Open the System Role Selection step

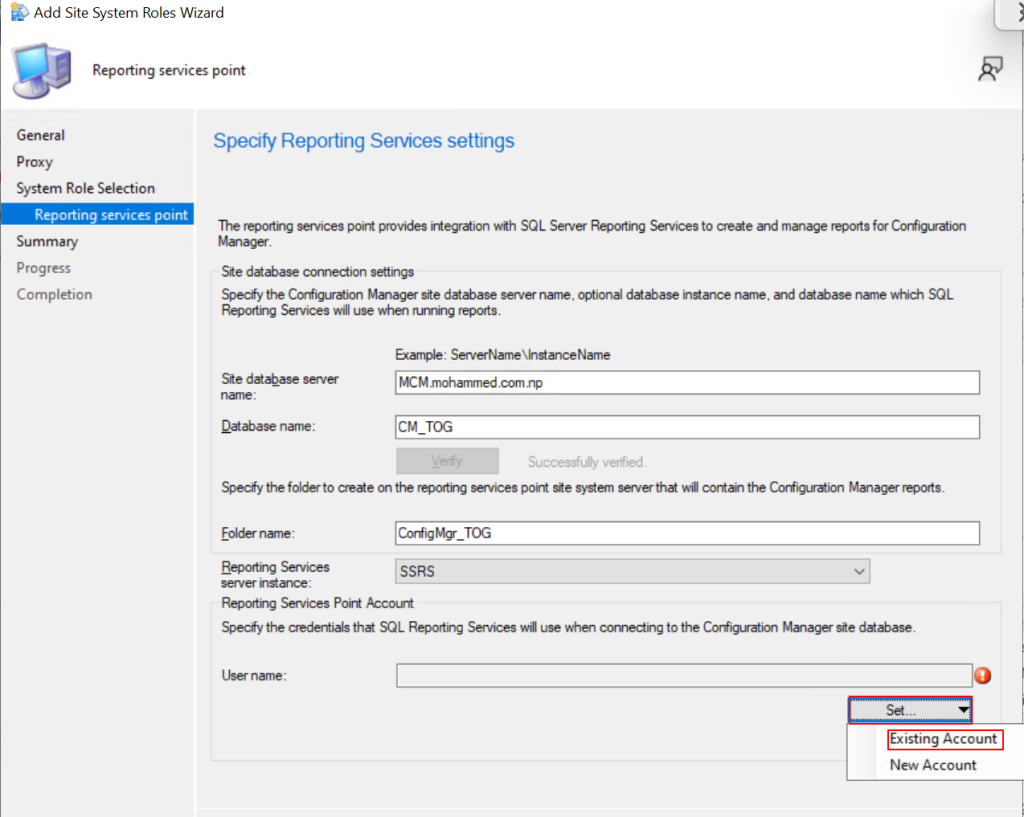tap(86, 188)
